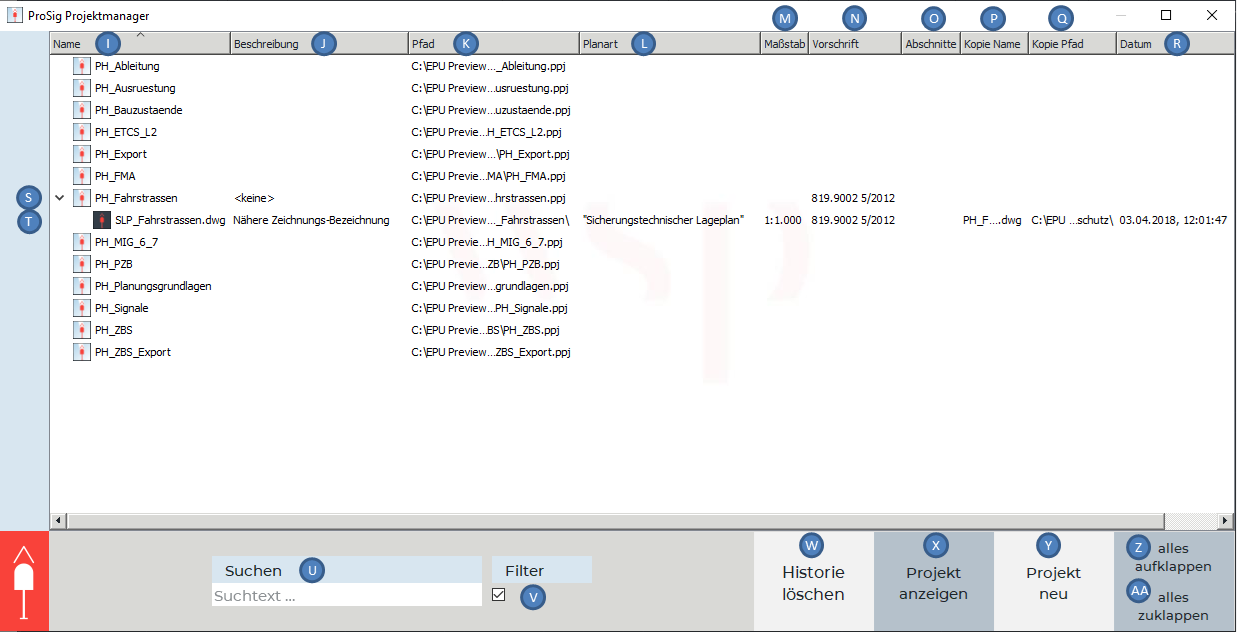Sort by the Name column header

coord(139,44)
